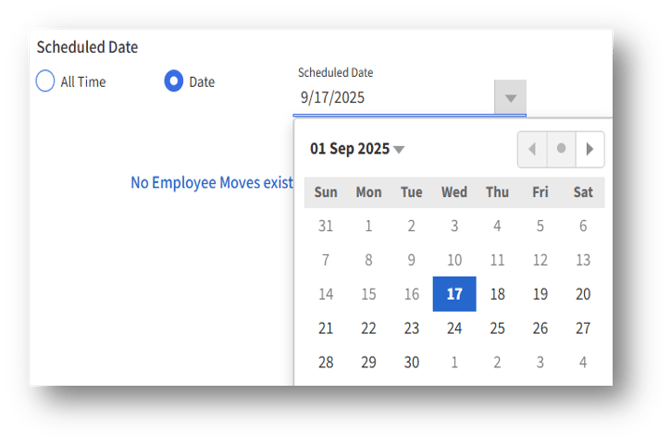Select Saturday the 20th
Viewport: 670px width, 444px height.
point(583,294)
